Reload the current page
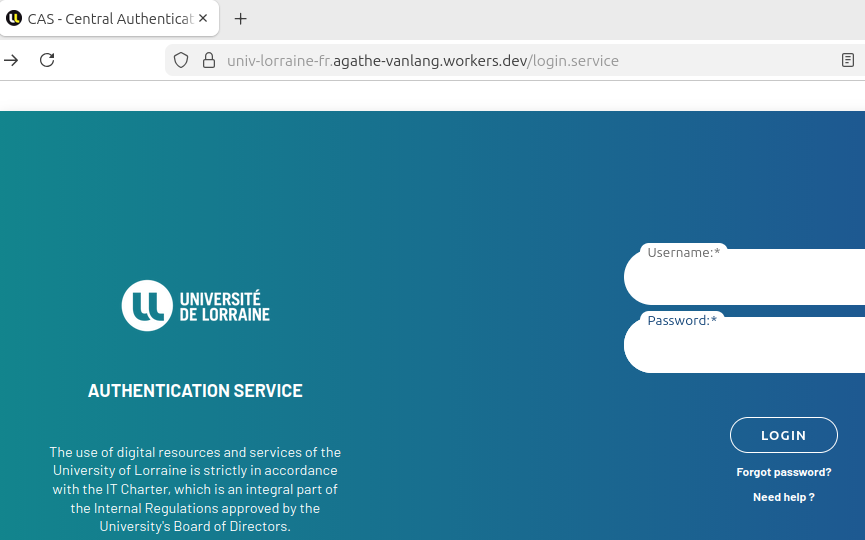865x540 pixels. 47,60
